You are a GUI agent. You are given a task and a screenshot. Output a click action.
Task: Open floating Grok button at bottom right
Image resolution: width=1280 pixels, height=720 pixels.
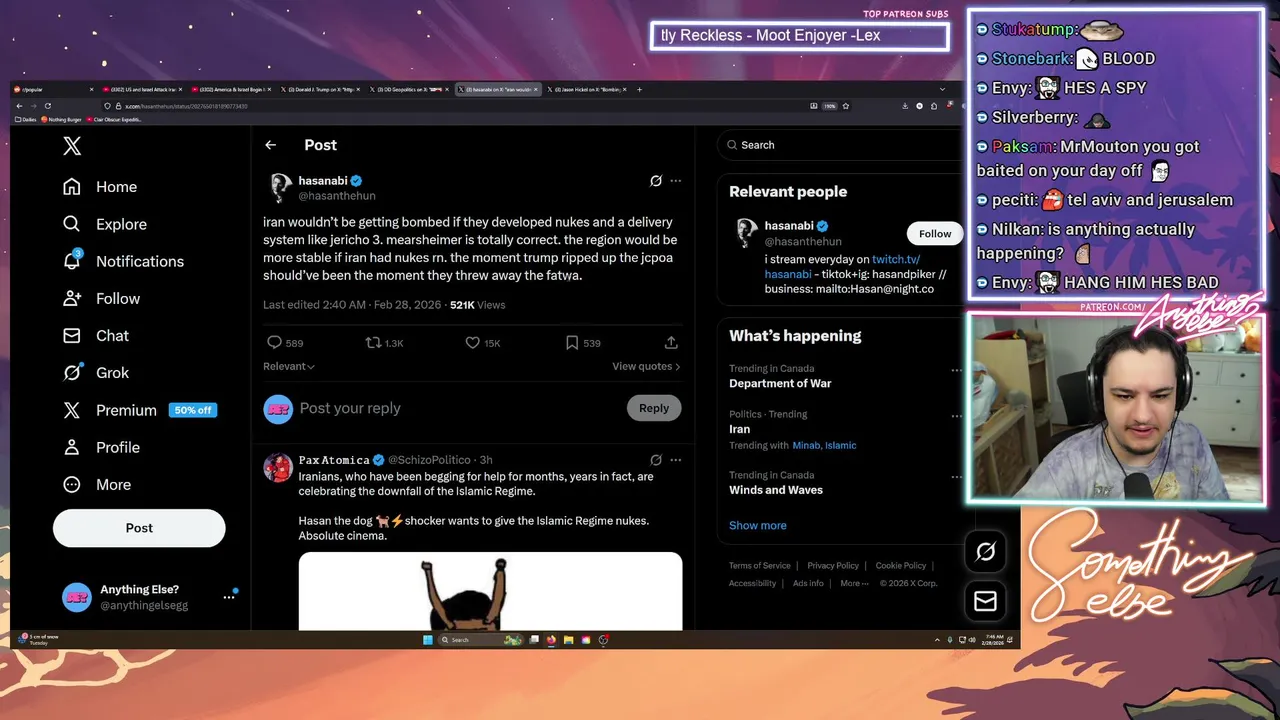(x=985, y=551)
